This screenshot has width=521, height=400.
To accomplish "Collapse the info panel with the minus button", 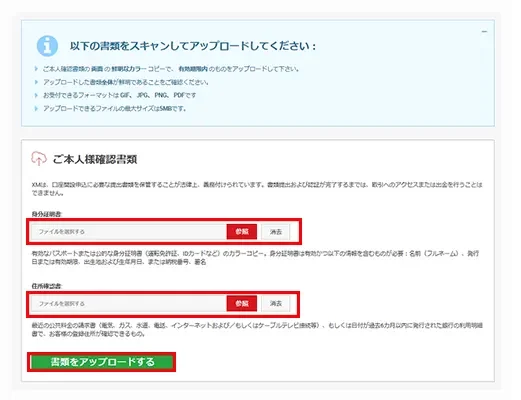I will (x=484, y=32).
